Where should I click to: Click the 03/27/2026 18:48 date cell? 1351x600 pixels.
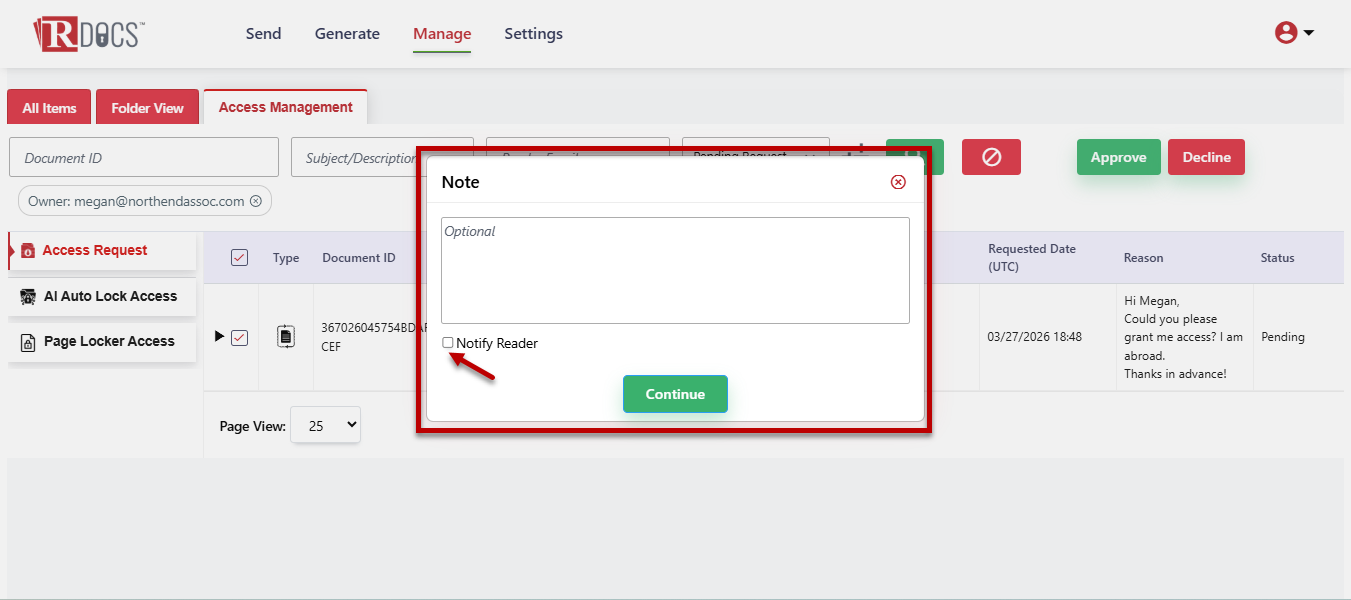click(1034, 337)
